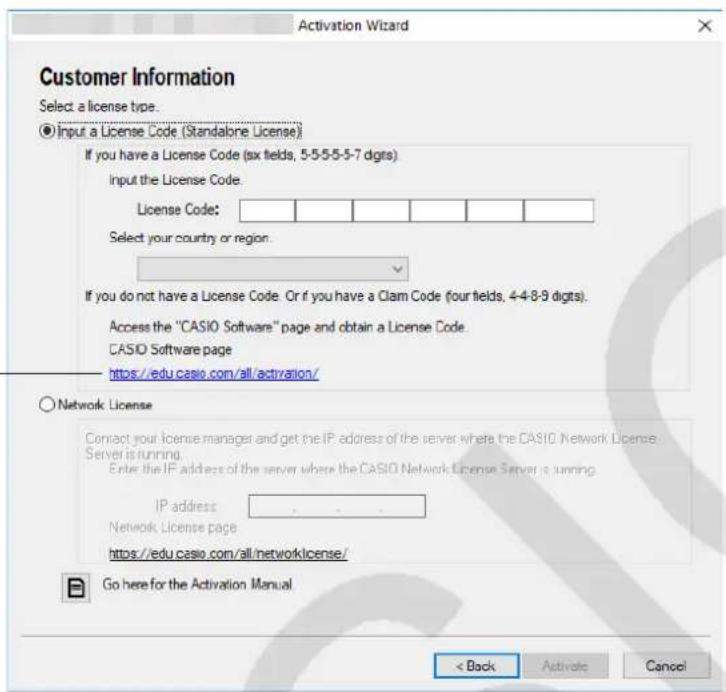Viewport: 726px width, 692px height.
Task: Open the edu.casio.com activation link
Action: [214, 374]
